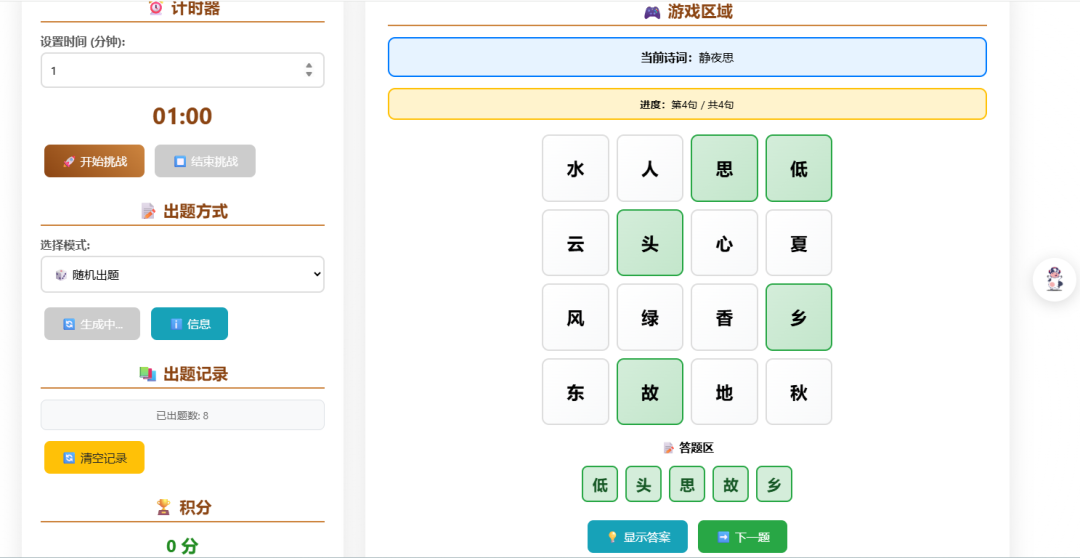1080x558 pixels.
Task: Increase minutes with the stepper up arrow
Action: 309,65
